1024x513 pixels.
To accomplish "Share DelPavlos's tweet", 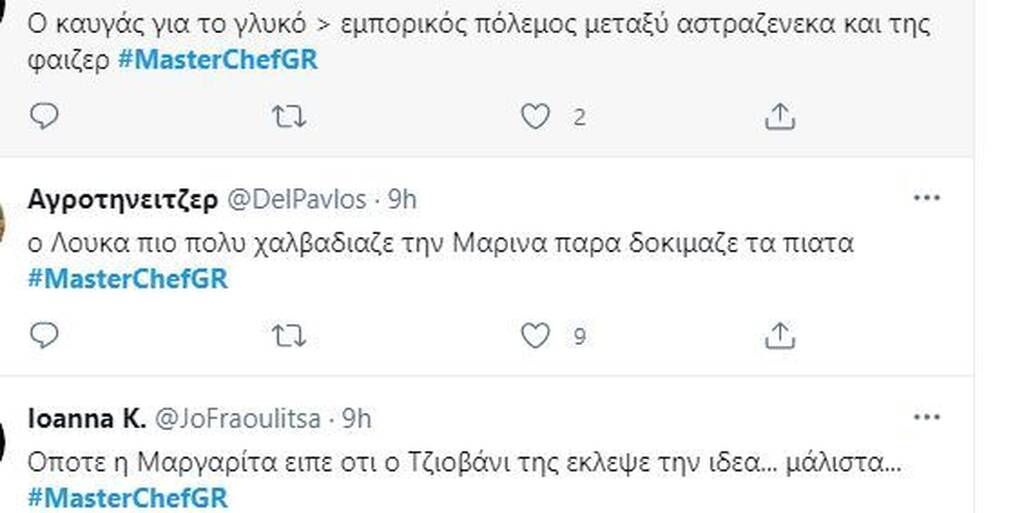I will coord(779,336).
